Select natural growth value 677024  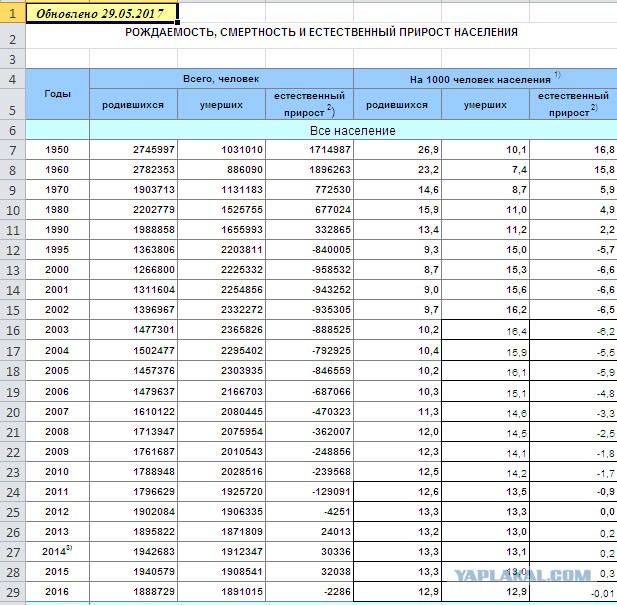coord(310,210)
